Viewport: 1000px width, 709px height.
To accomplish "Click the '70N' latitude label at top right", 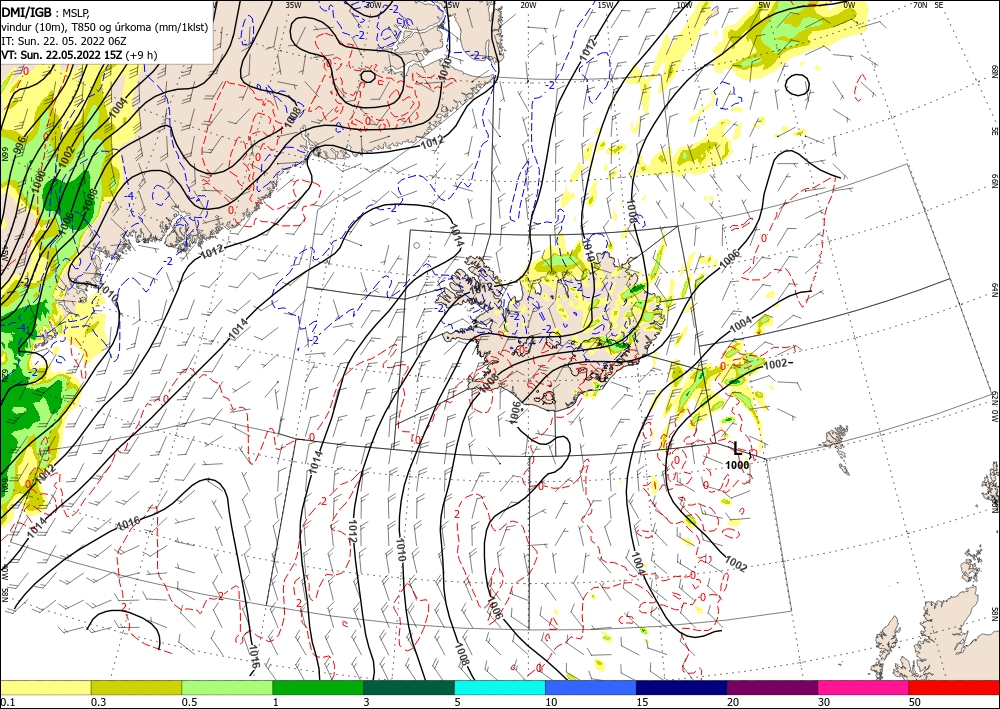I will click(920, 5).
